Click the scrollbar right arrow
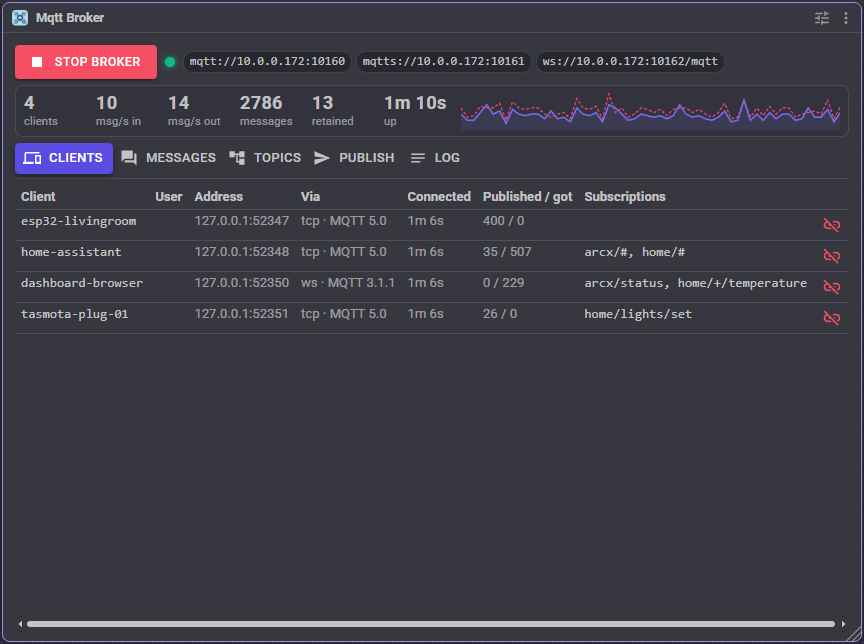The width and height of the screenshot is (864, 644). [x=843, y=624]
